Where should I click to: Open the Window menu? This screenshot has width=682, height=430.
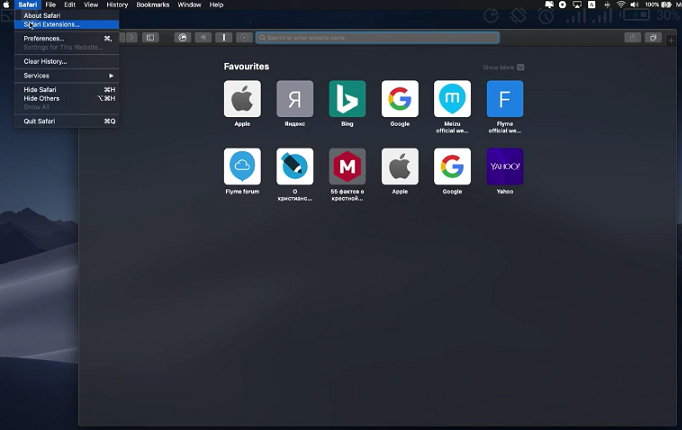pyautogui.click(x=189, y=5)
